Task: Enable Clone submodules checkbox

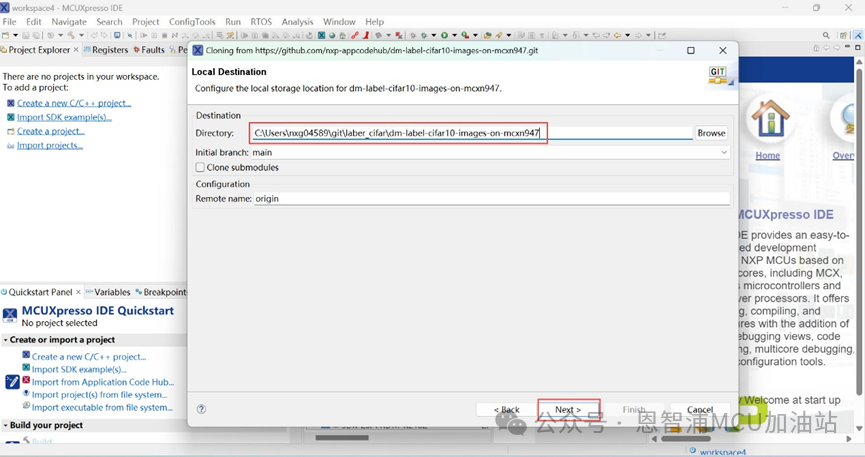Action: click(x=200, y=167)
